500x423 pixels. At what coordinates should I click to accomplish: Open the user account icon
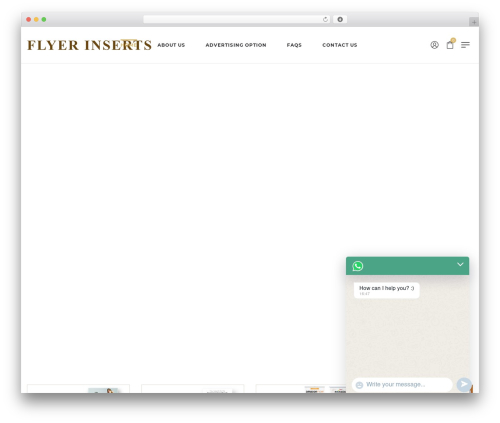(434, 45)
